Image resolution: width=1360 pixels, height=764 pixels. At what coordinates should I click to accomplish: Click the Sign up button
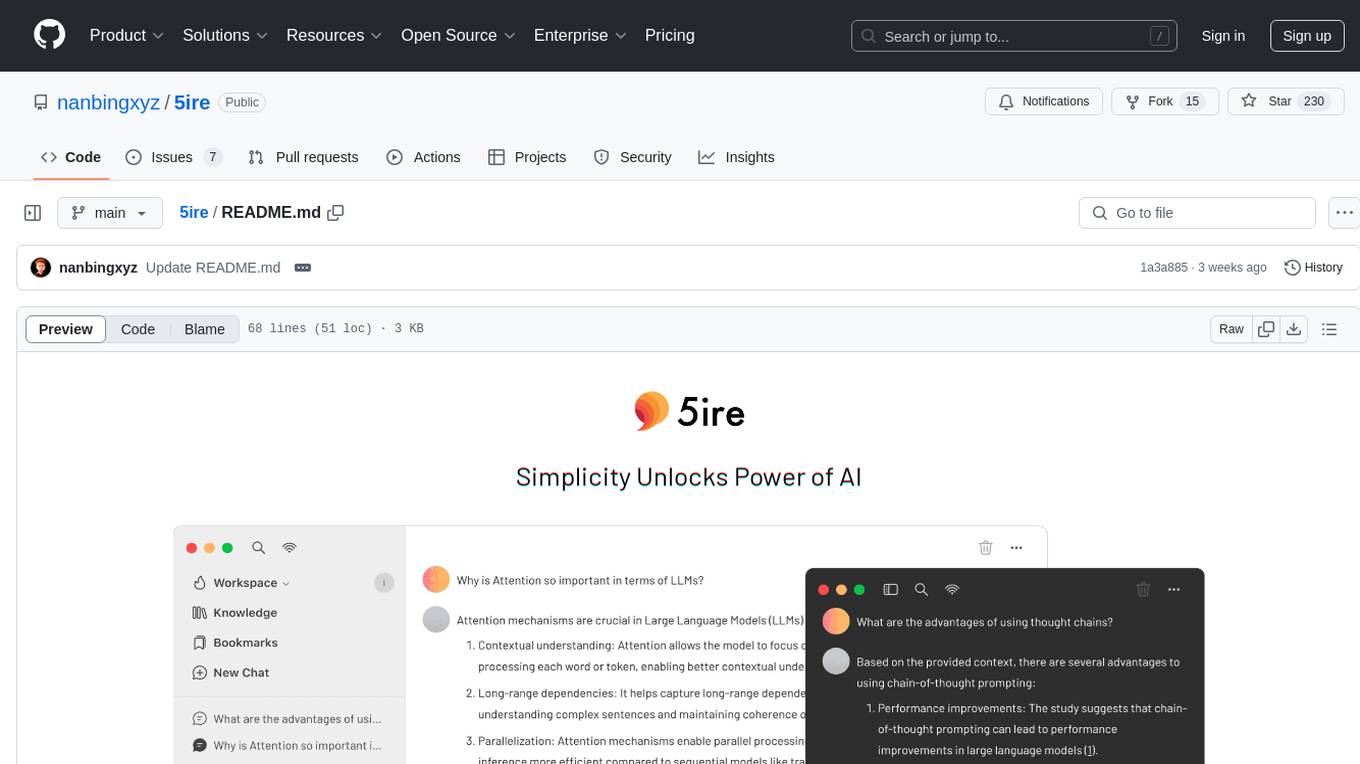1307,36
